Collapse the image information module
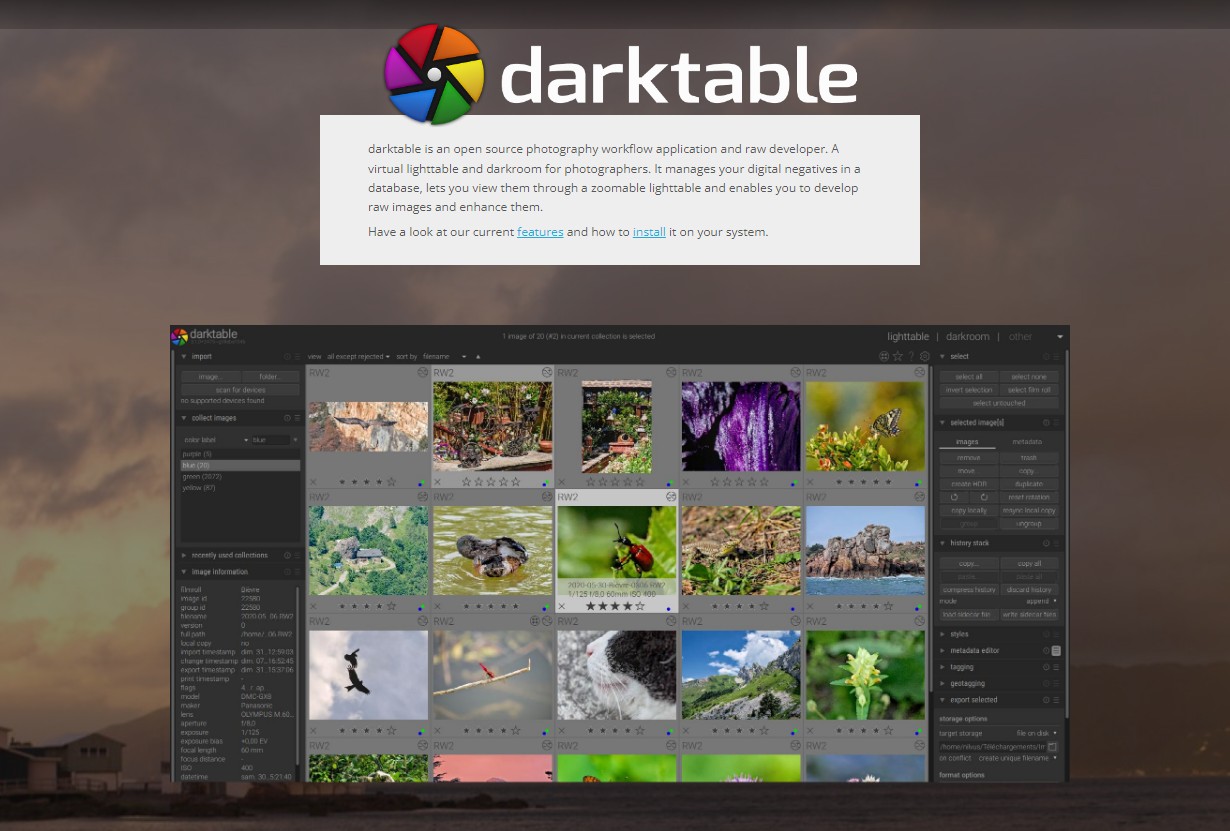This screenshot has width=1230, height=831. pyautogui.click(x=183, y=572)
